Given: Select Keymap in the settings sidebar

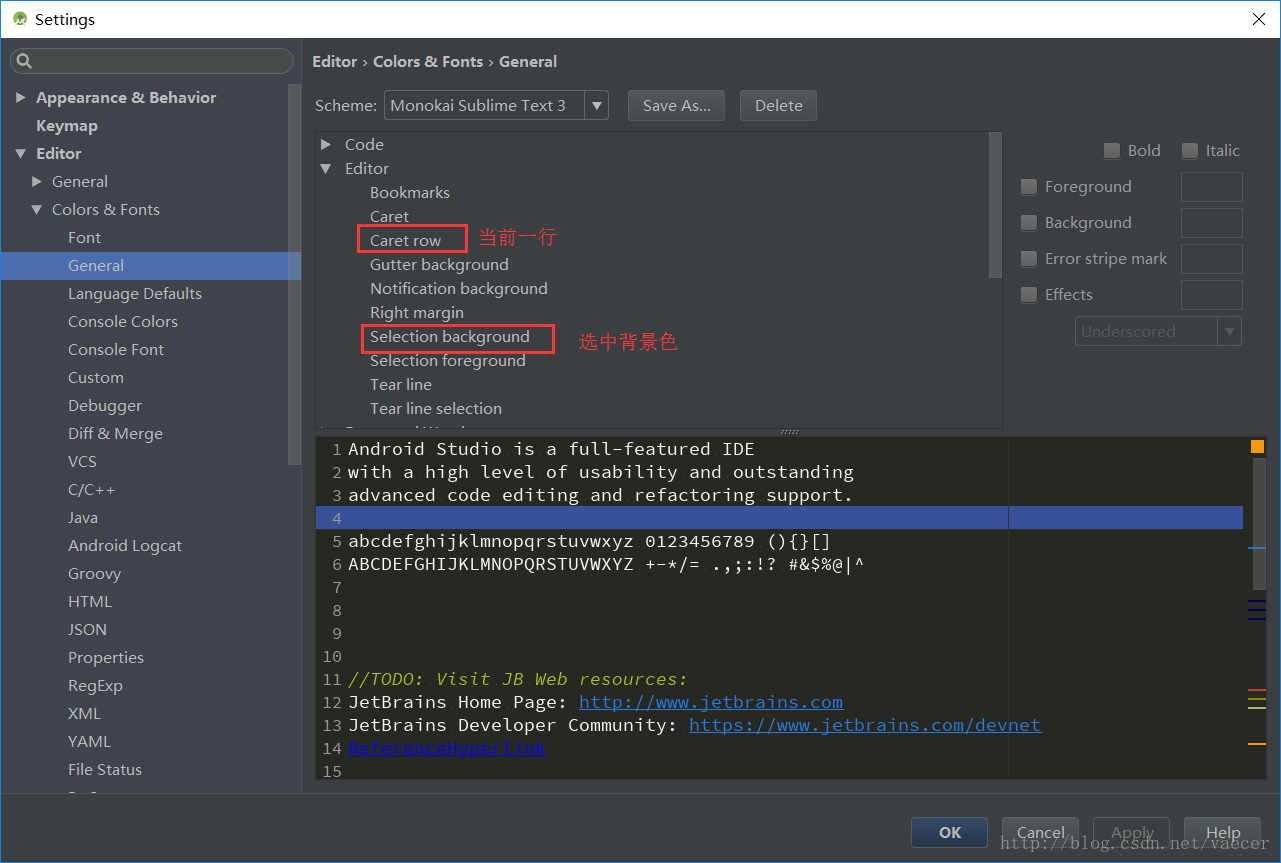Looking at the screenshot, I should (x=67, y=125).
